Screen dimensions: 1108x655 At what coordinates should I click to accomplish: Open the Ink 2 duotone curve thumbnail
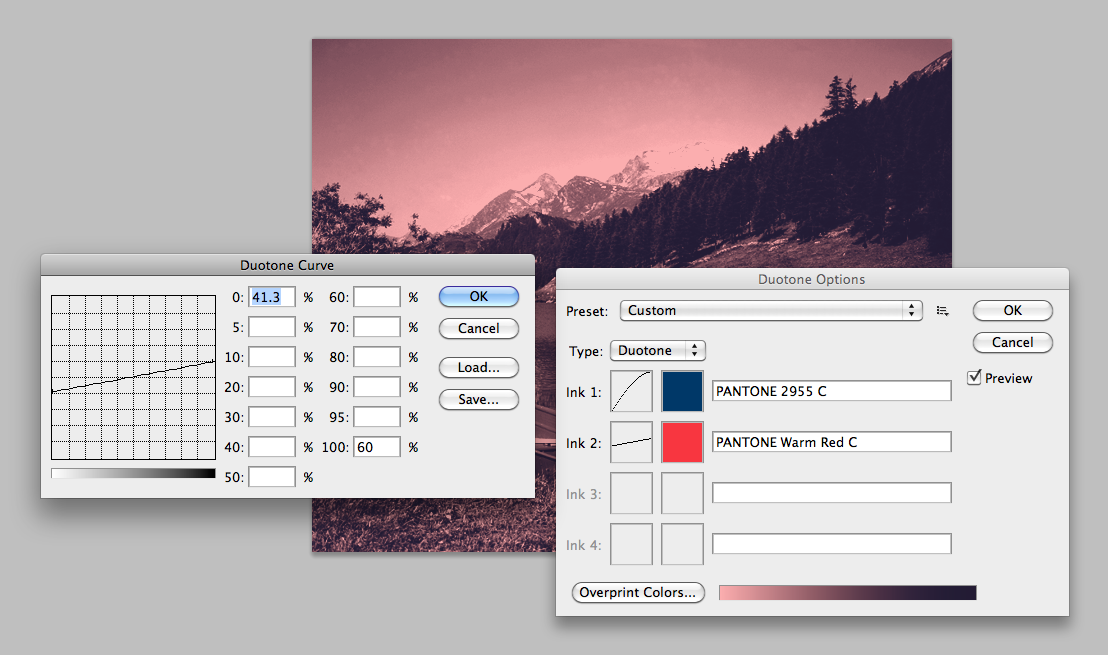(x=631, y=441)
